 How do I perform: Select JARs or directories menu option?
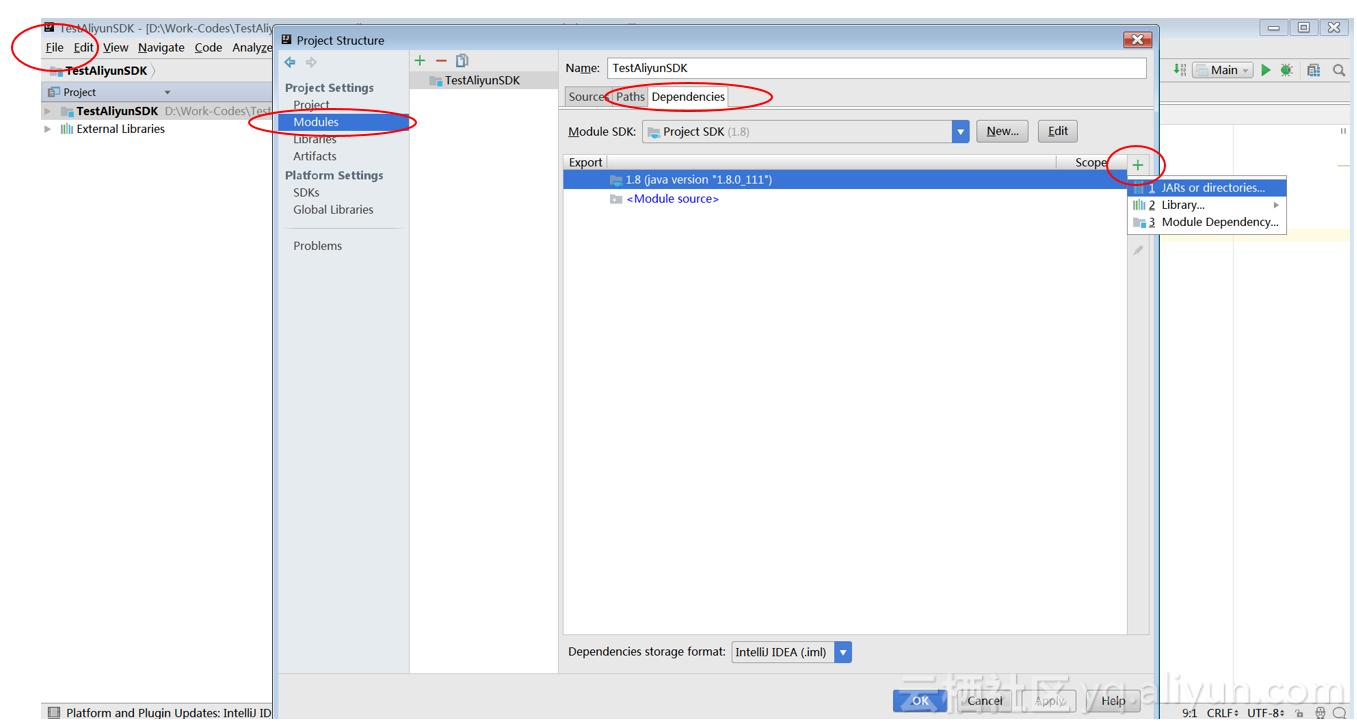(1212, 188)
